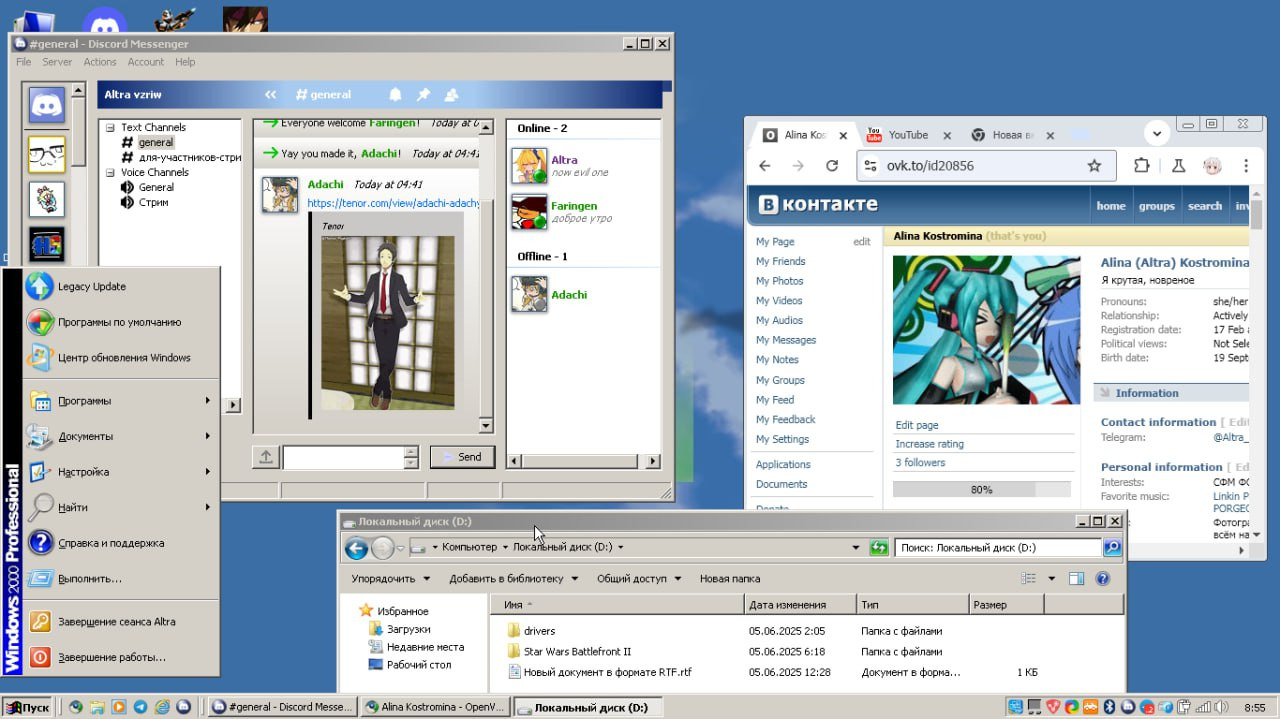Open the My Messages sidebar link
This screenshot has height=719, width=1280.
785,340
